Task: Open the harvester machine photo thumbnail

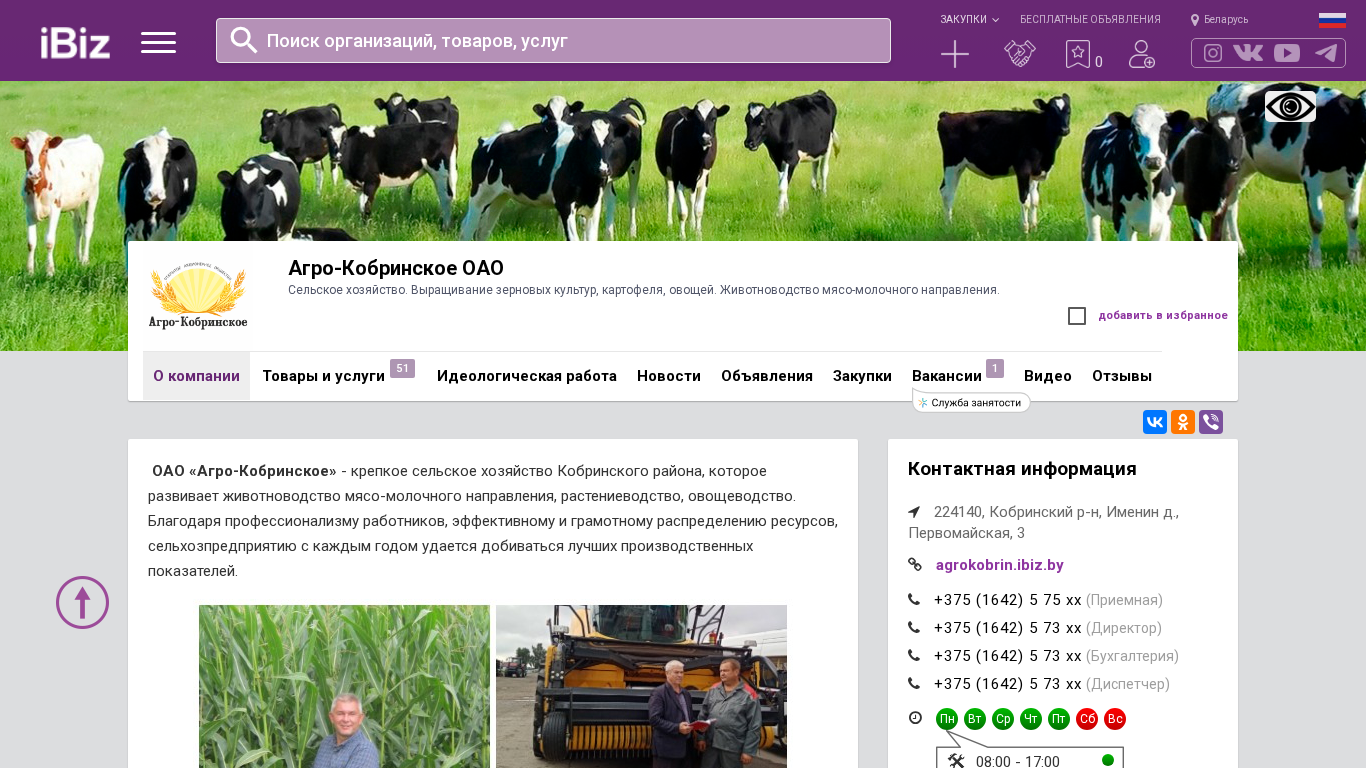Action: tap(641, 686)
